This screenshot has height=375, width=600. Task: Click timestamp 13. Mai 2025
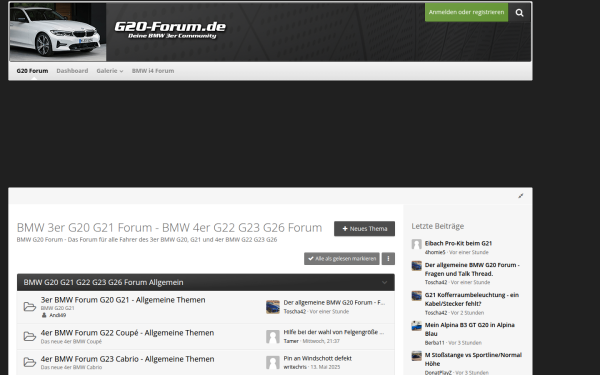click(x=325, y=367)
